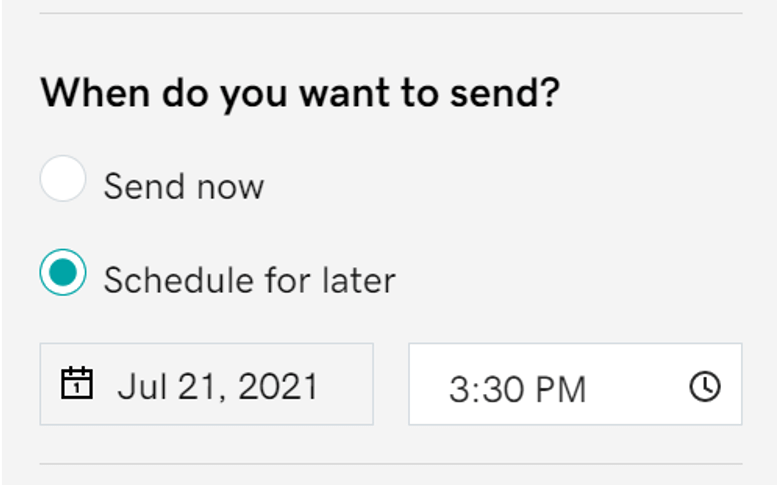Click the 'When do you want to send?' heading
This screenshot has height=485, width=777.
coord(300,93)
